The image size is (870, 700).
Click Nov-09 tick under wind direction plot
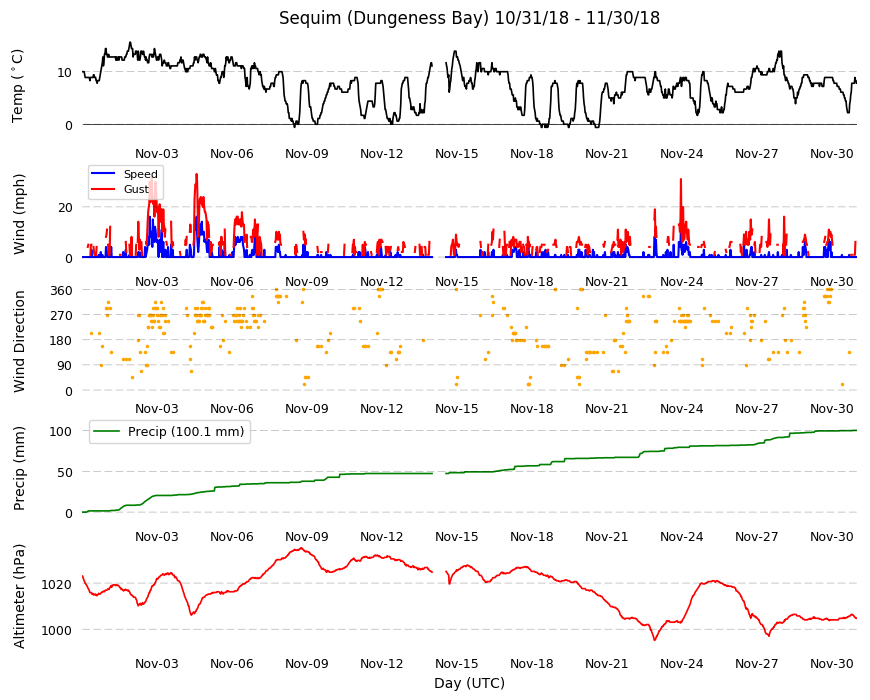306,408
